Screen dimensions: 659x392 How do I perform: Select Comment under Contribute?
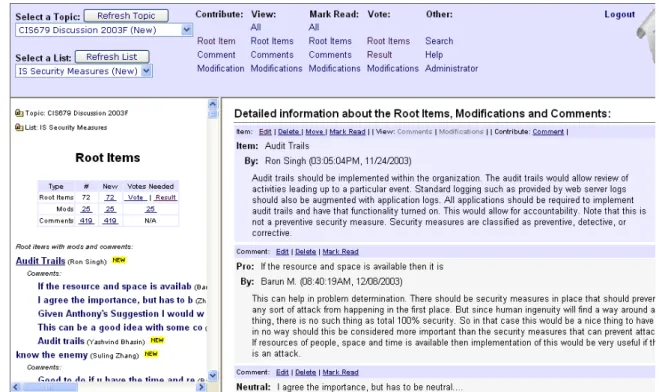pos(216,55)
